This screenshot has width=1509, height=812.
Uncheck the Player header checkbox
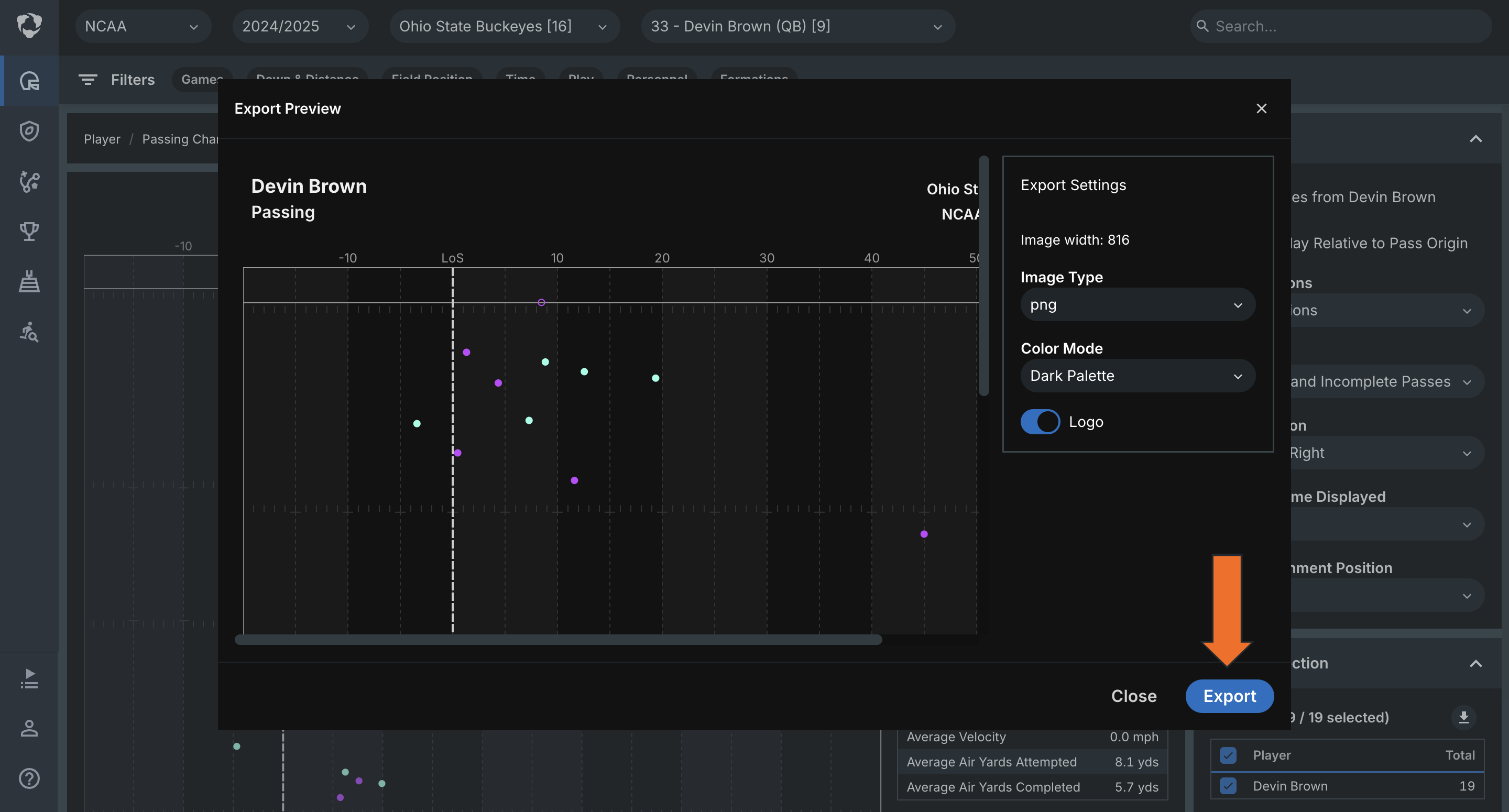click(x=1228, y=755)
